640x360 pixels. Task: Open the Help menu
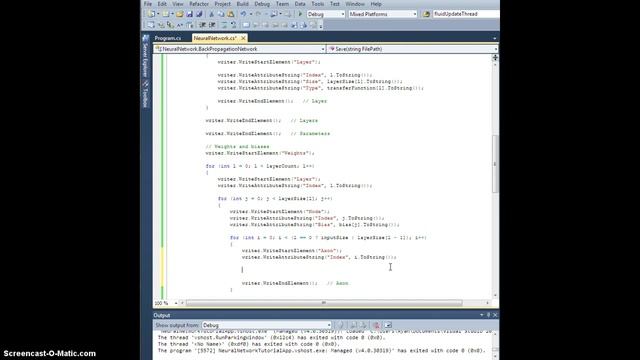coord(376,4)
